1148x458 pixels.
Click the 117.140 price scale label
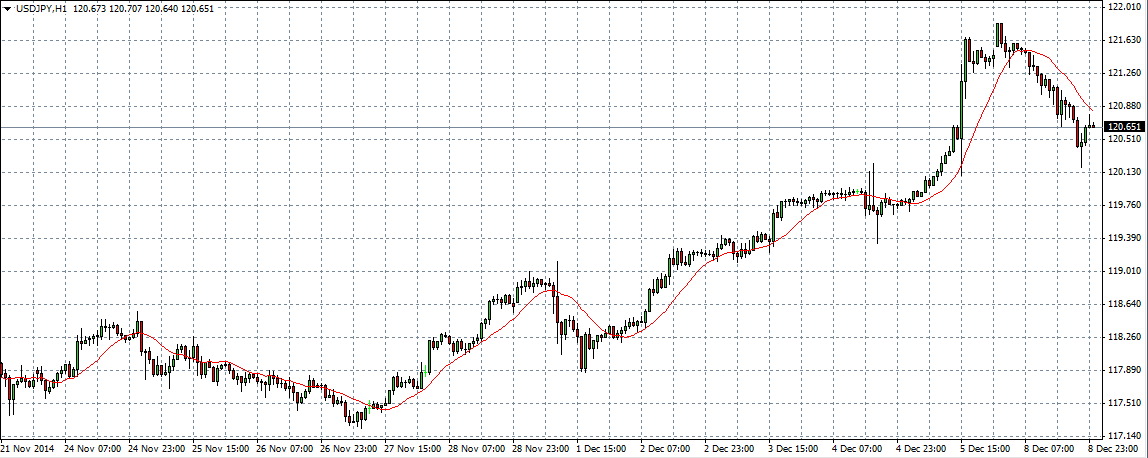pos(1126,435)
